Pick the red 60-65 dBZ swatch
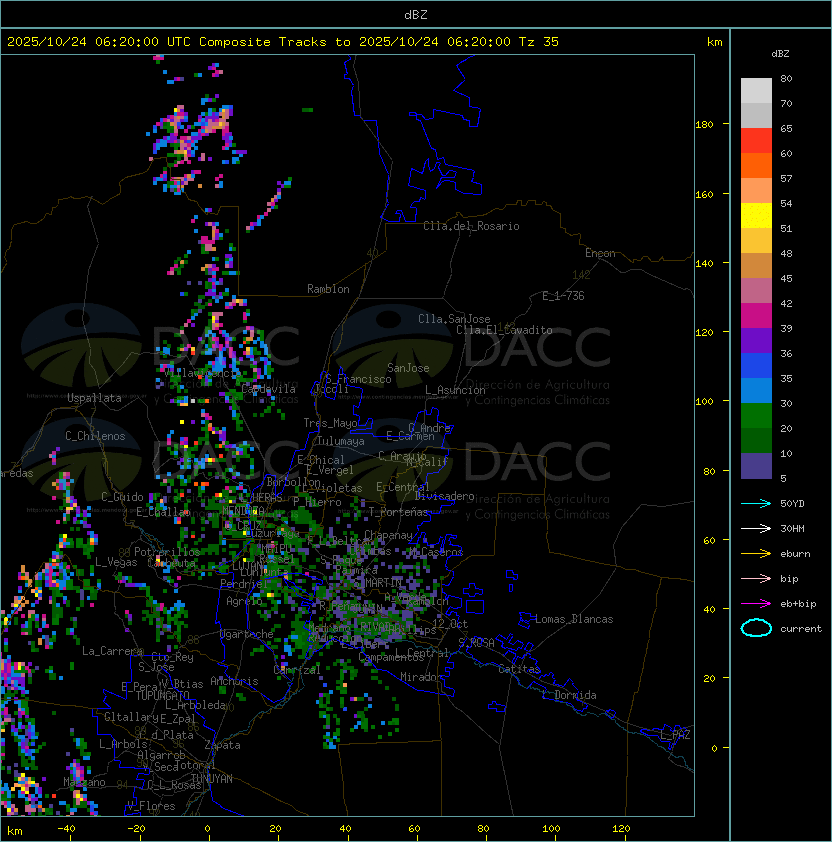The image size is (832, 842). tap(756, 141)
